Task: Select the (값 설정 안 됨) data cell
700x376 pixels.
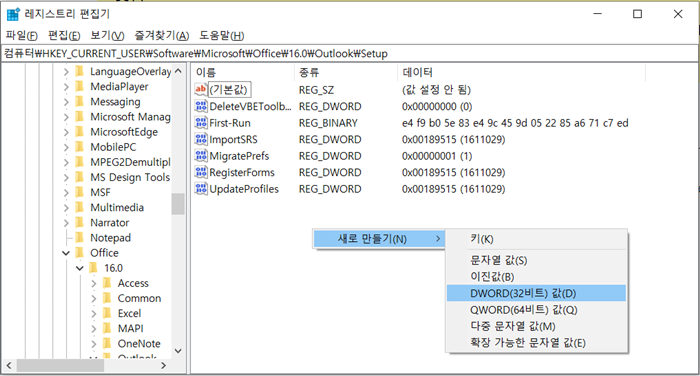Action: pyautogui.click(x=436, y=90)
